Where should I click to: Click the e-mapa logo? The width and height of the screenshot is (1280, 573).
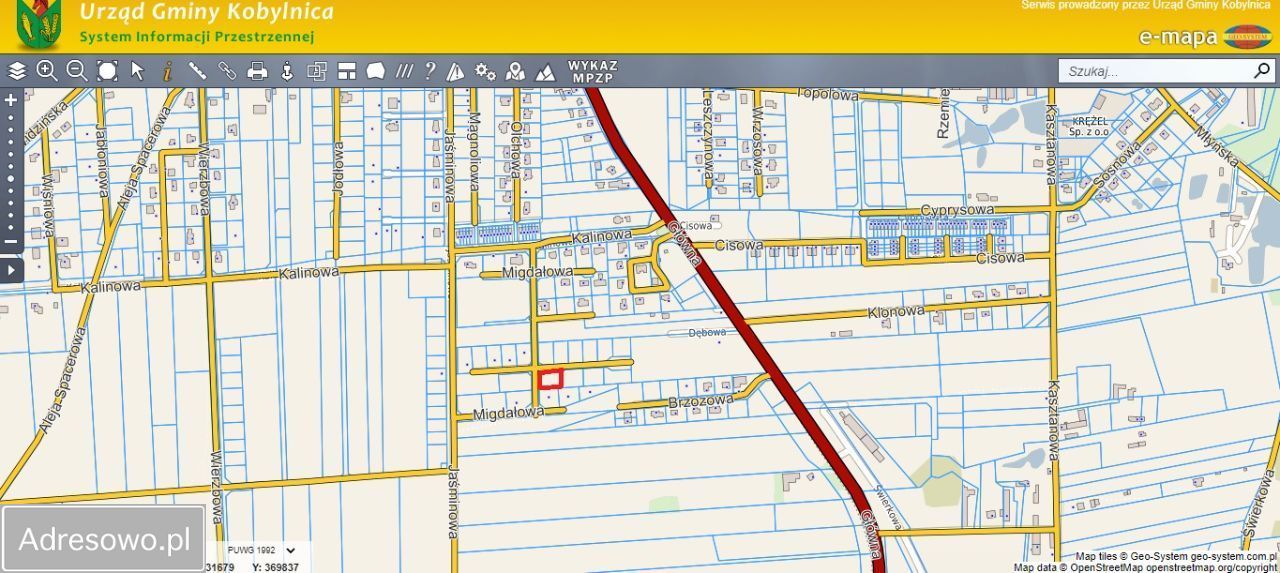pos(1206,37)
